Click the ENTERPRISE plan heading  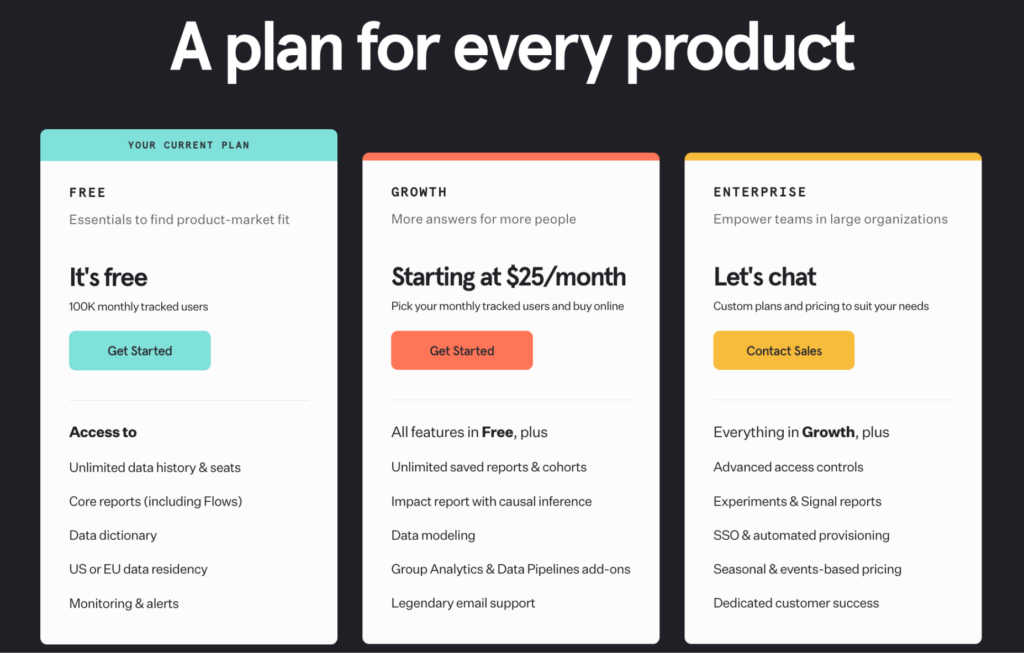[x=760, y=192]
